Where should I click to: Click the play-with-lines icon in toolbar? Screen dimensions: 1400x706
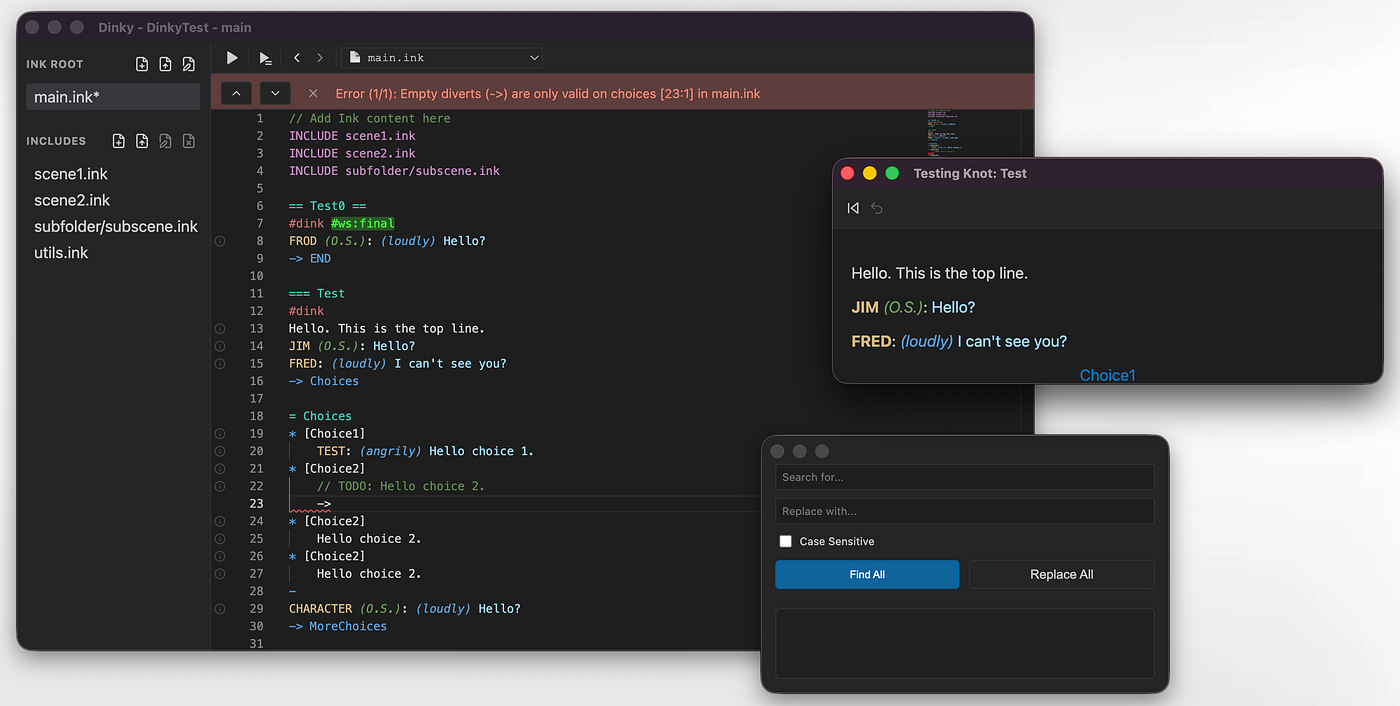point(265,58)
